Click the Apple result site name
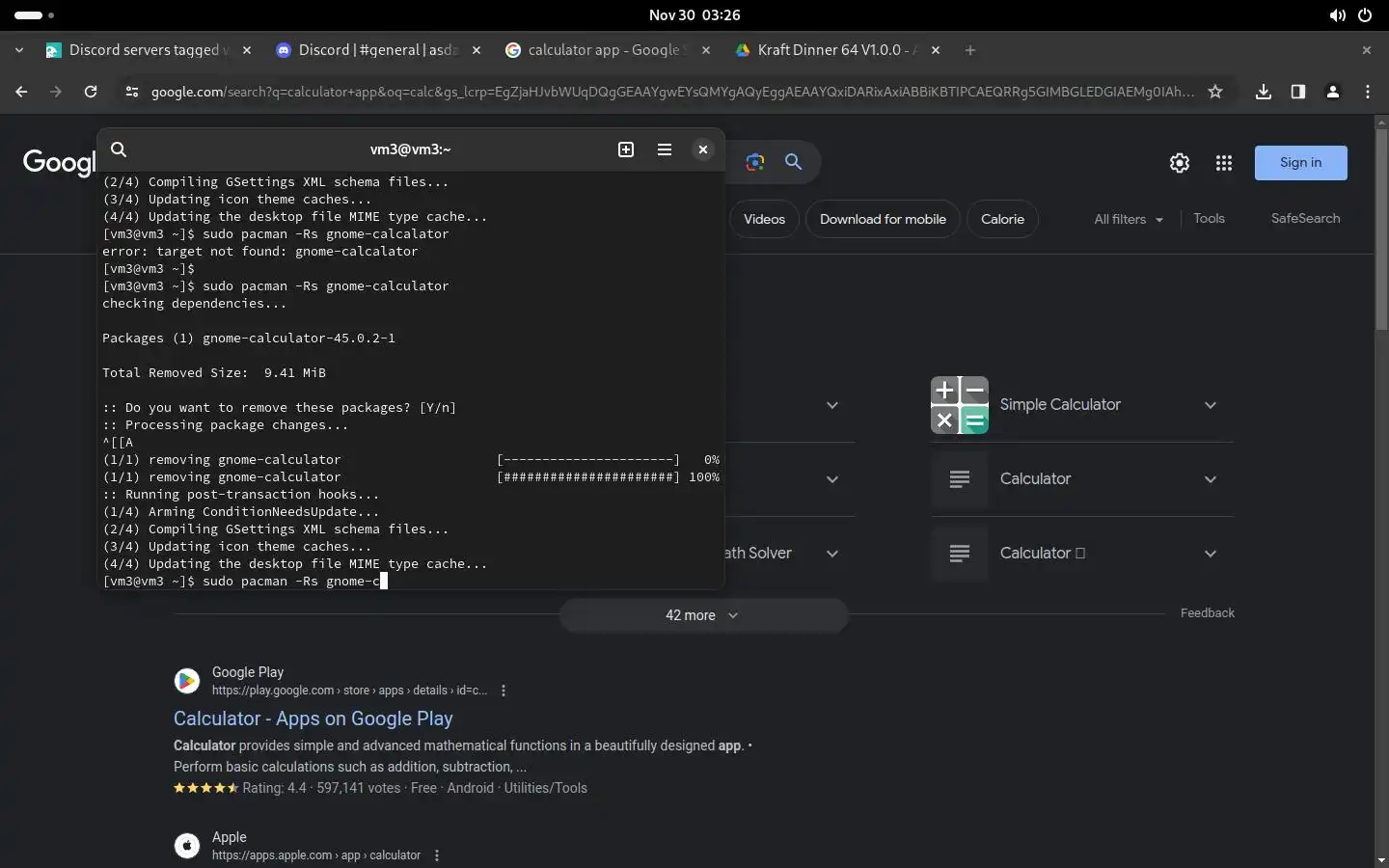The width and height of the screenshot is (1389, 868). click(x=230, y=837)
